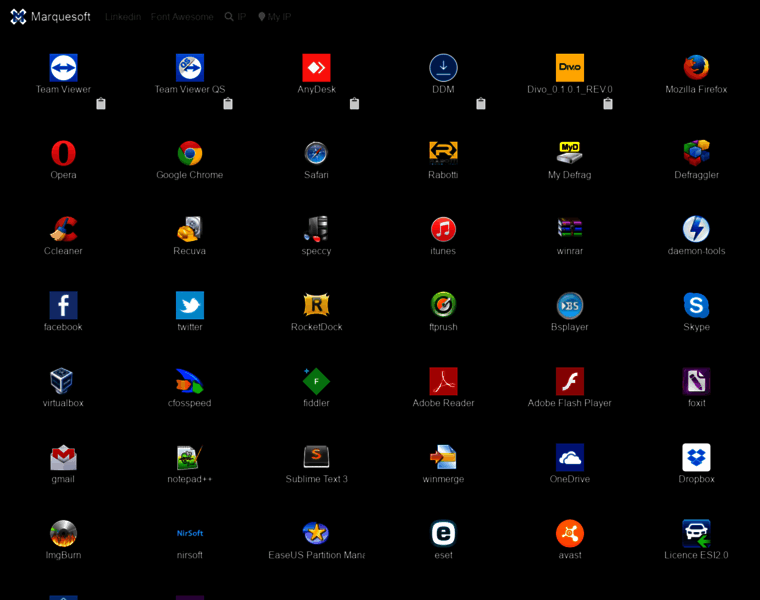Open the DDM download icon
The width and height of the screenshot is (760, 600).
point(443,67)
